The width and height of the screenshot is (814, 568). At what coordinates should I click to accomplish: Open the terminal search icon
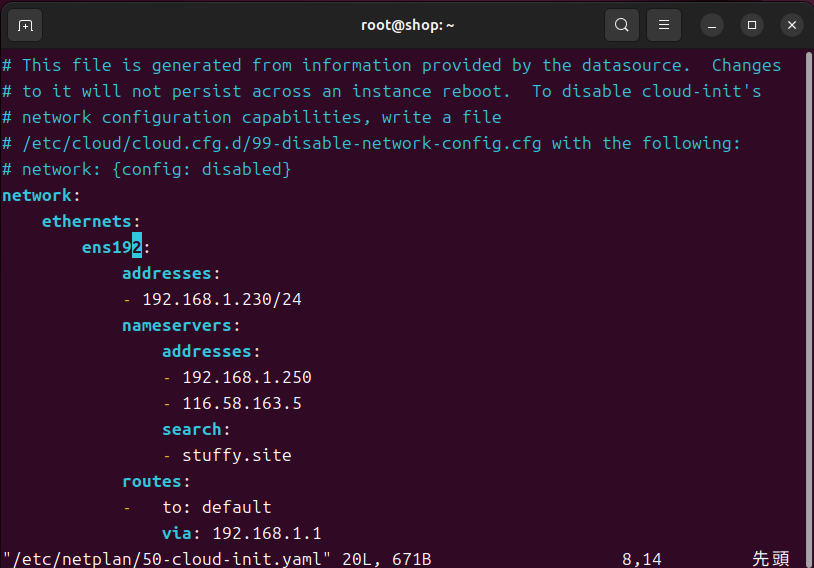point(621,25)
